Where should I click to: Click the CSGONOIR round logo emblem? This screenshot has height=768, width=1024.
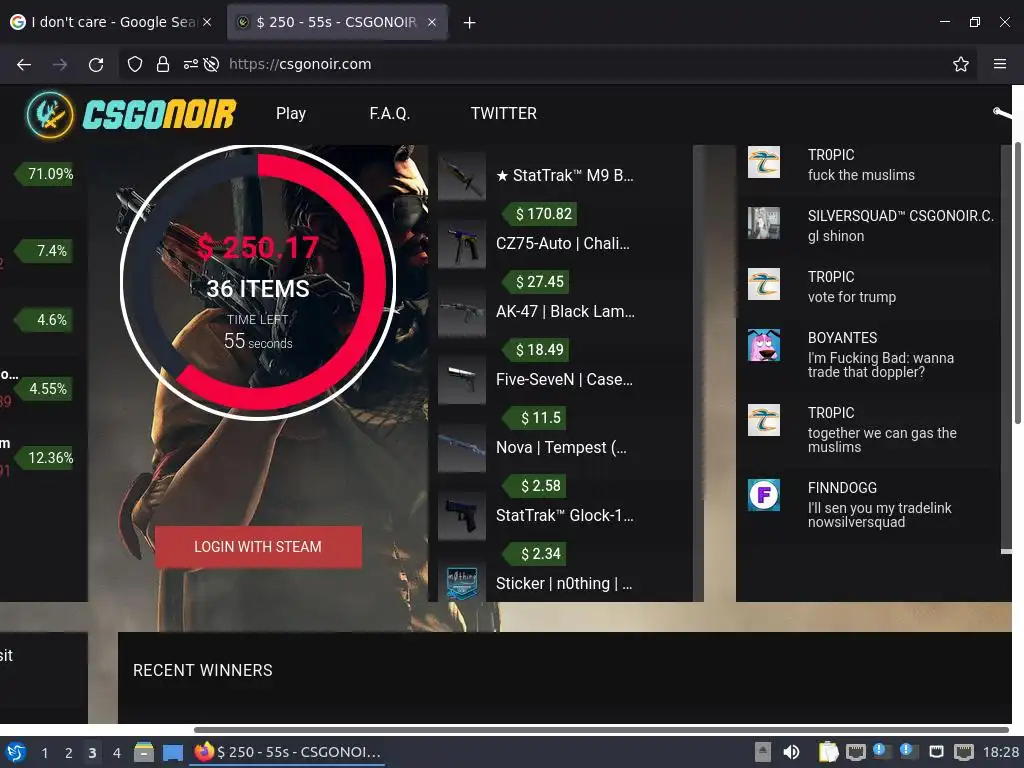(50, 115)
